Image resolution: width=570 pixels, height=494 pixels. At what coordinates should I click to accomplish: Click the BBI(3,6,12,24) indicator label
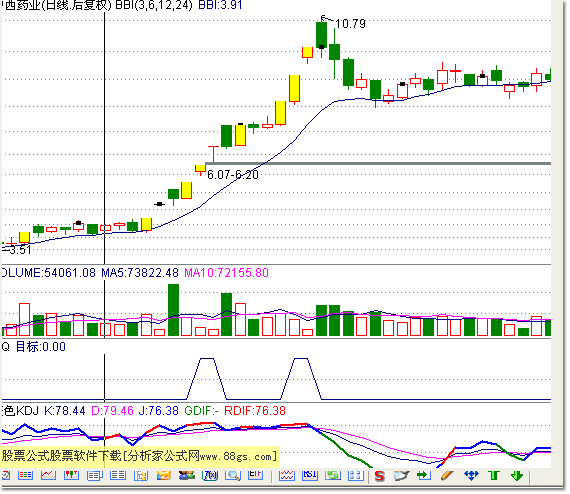(x=154, y=5)
